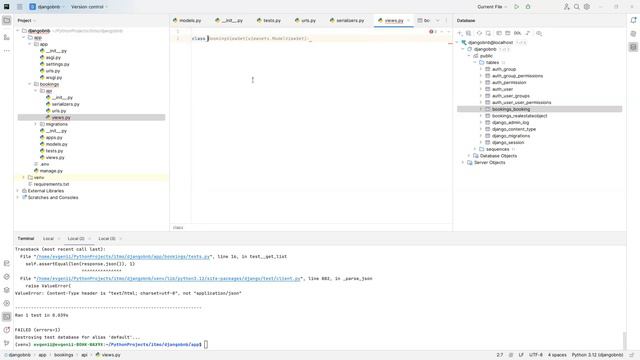This screenshot has height=360, width=640.
Task: Toggle the Database tool window icon on right stripe
Action: coord(633,47)
